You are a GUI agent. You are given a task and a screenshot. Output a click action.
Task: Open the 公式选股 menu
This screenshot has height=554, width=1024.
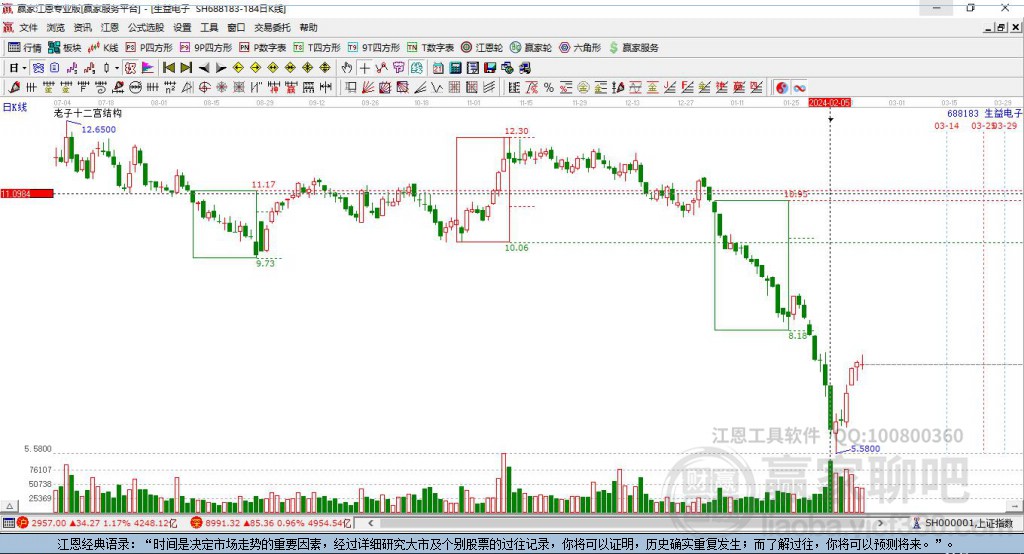tap(146, 27)
